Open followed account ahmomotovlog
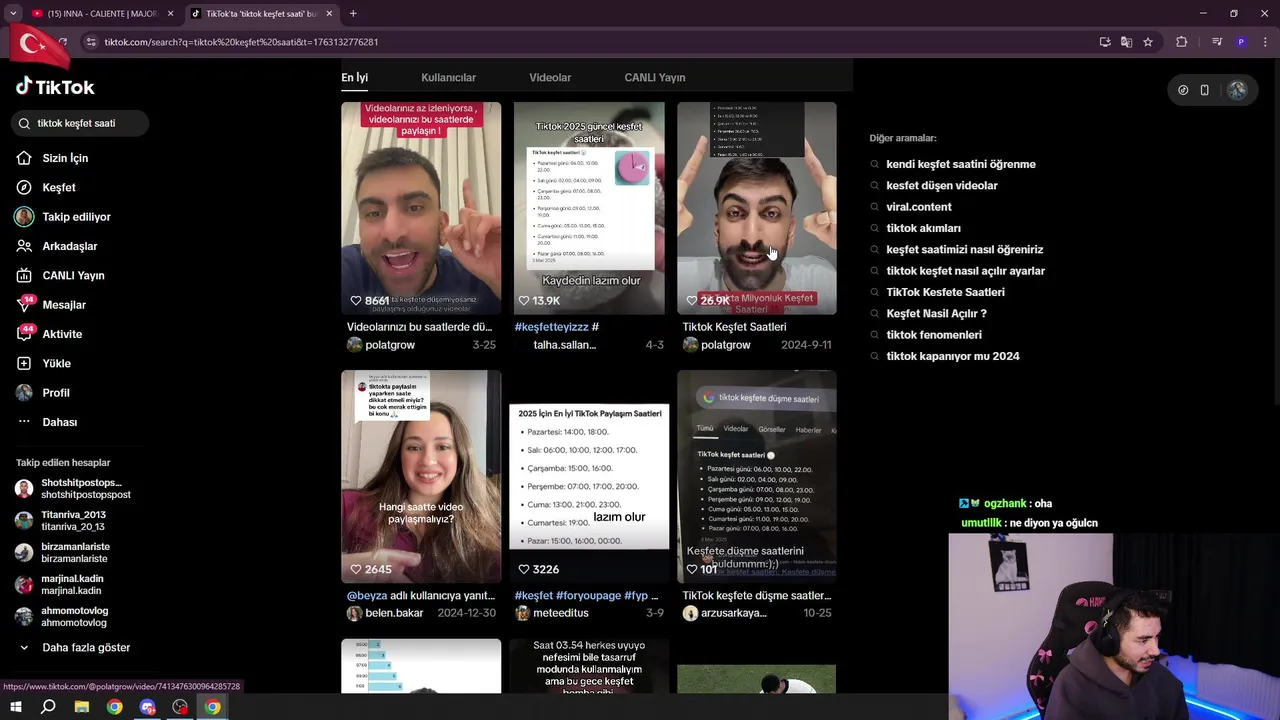This screenshot has height=720, width=1280. [61, 616]
